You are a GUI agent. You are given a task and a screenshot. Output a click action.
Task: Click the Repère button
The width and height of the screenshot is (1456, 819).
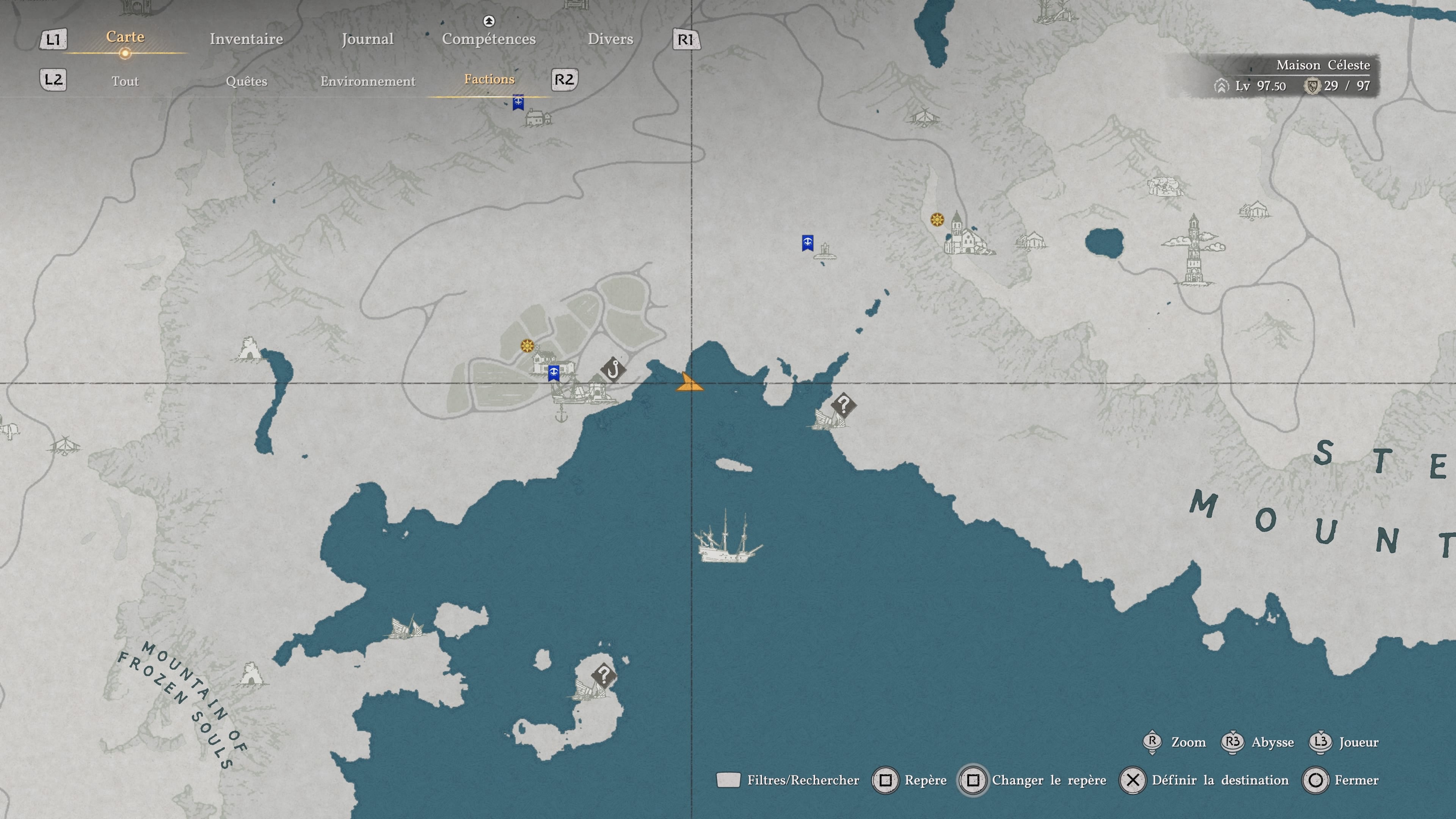[x=910, y=780]
